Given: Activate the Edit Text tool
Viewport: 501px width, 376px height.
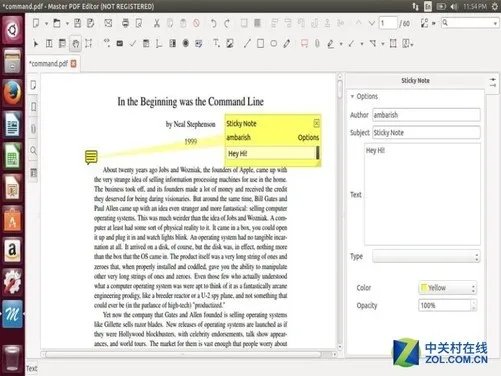Looking at the screenshot, I should [x=49, y=43].
